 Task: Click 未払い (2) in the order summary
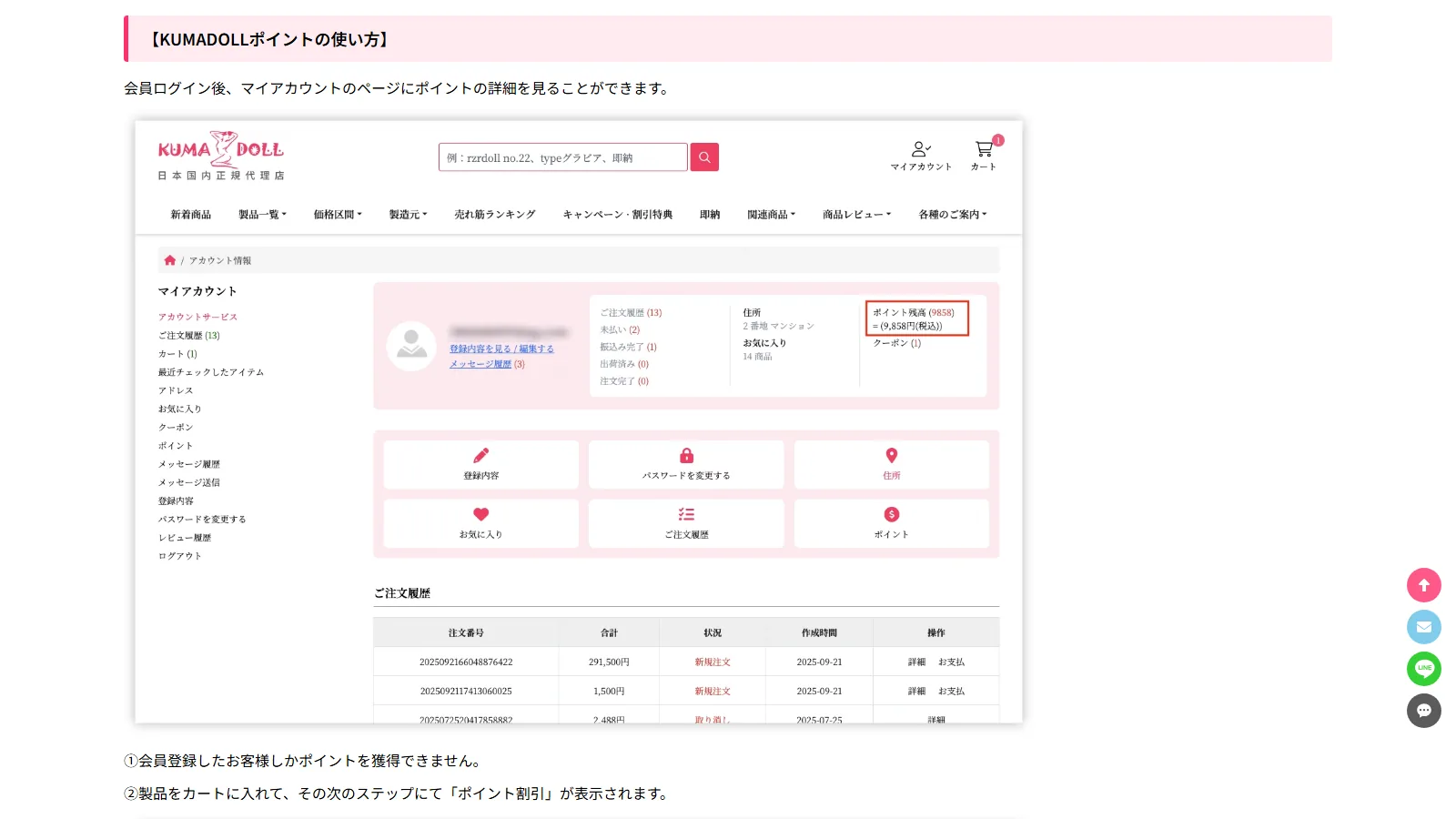(620, 329)
